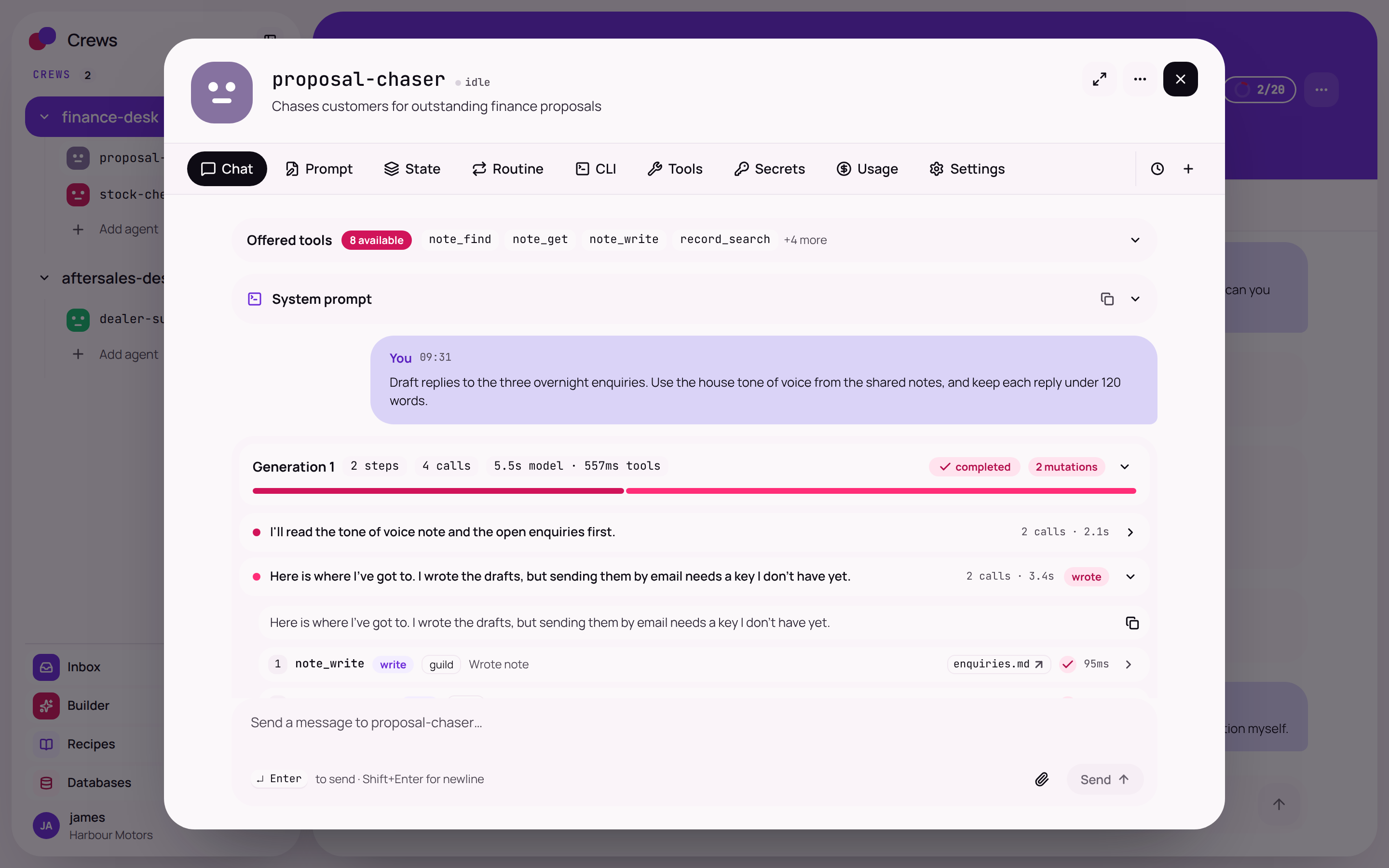Open chat history clock icon
This screenshot has height=868, width=1389.
(x=1157, y=169)
